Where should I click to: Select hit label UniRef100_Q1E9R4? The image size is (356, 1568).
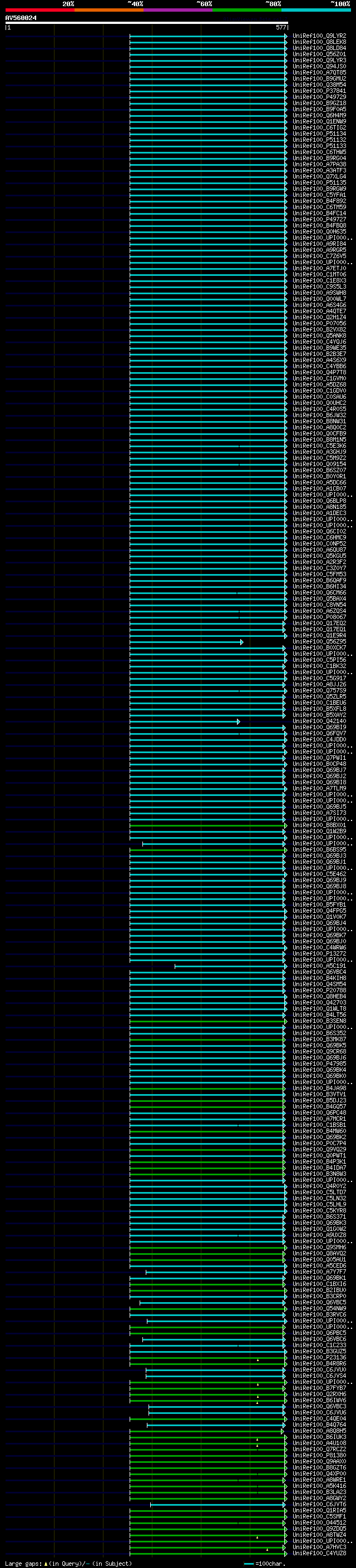pyautogui.click(x=319, y=635)
